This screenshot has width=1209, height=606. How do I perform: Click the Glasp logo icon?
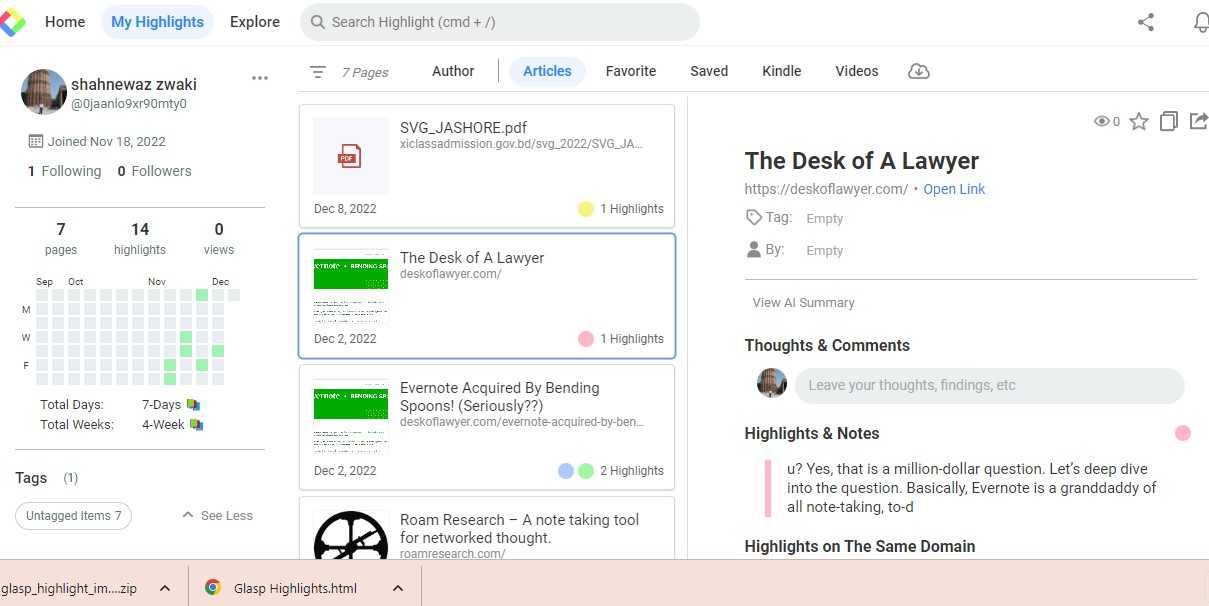12,21
